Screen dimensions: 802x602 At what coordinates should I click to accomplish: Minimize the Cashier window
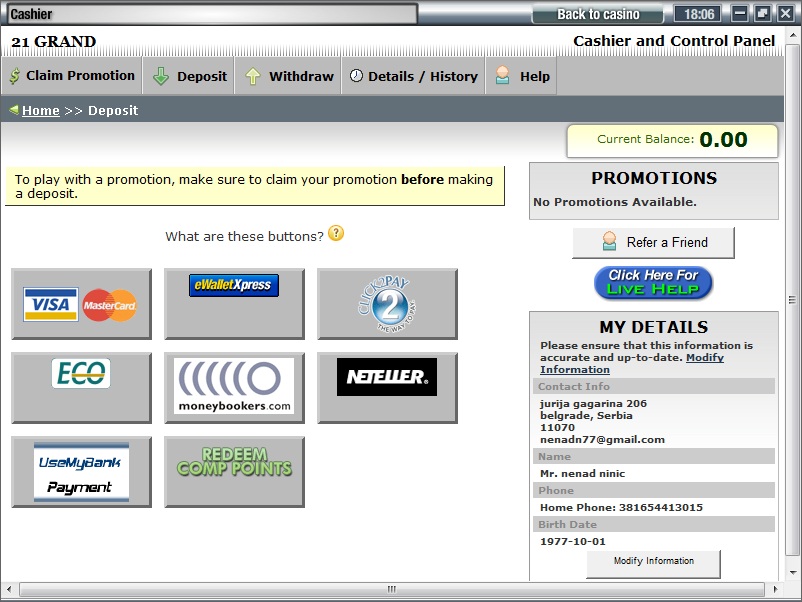(x=740, y=13)
